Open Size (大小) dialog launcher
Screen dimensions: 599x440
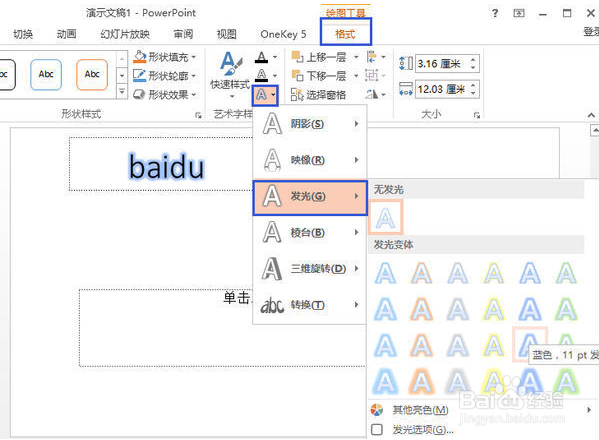coord(477,115)
